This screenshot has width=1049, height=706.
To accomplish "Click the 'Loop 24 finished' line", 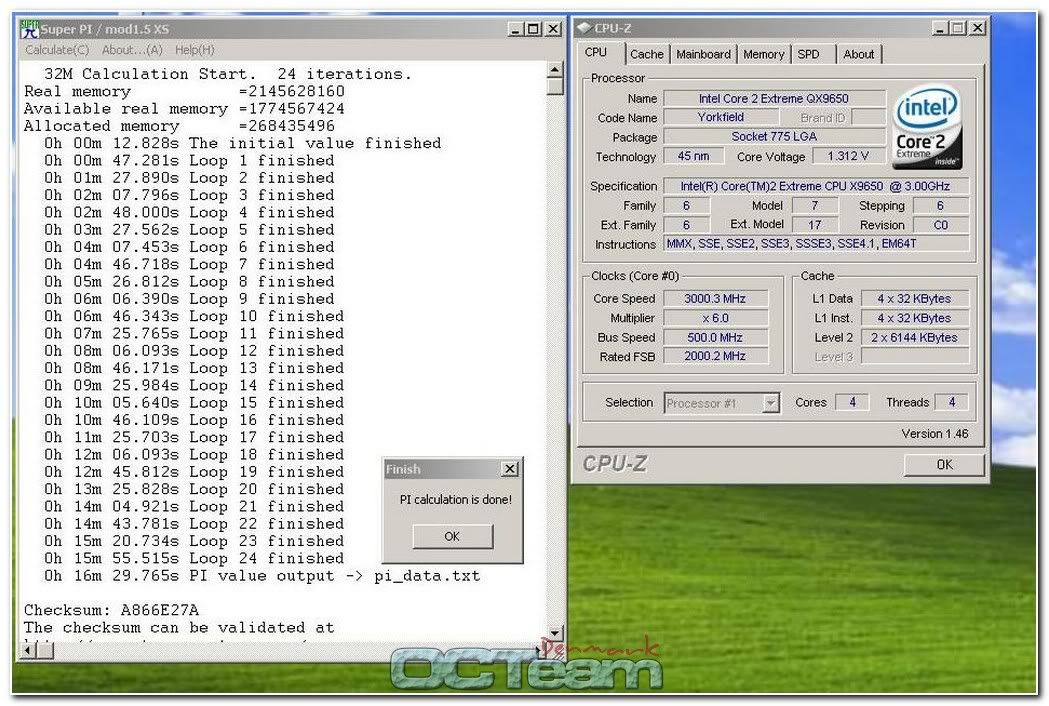I will pos(194,559).
